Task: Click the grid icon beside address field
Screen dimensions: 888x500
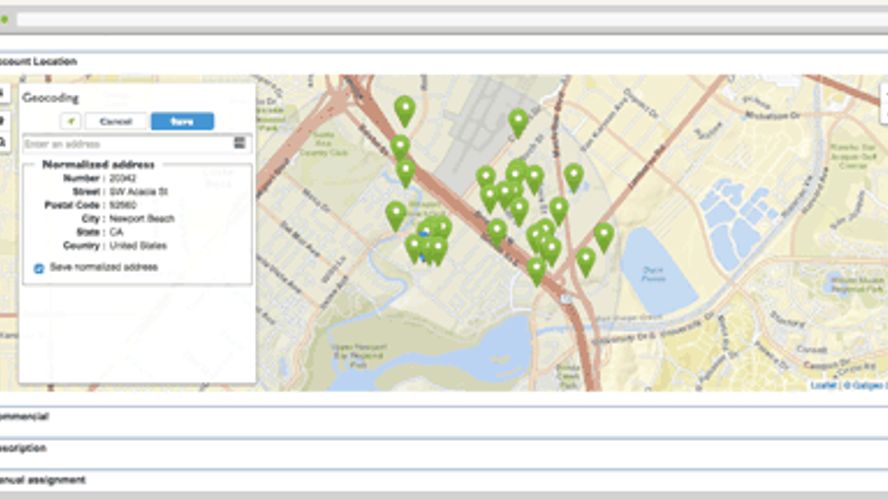Action: 240,144
